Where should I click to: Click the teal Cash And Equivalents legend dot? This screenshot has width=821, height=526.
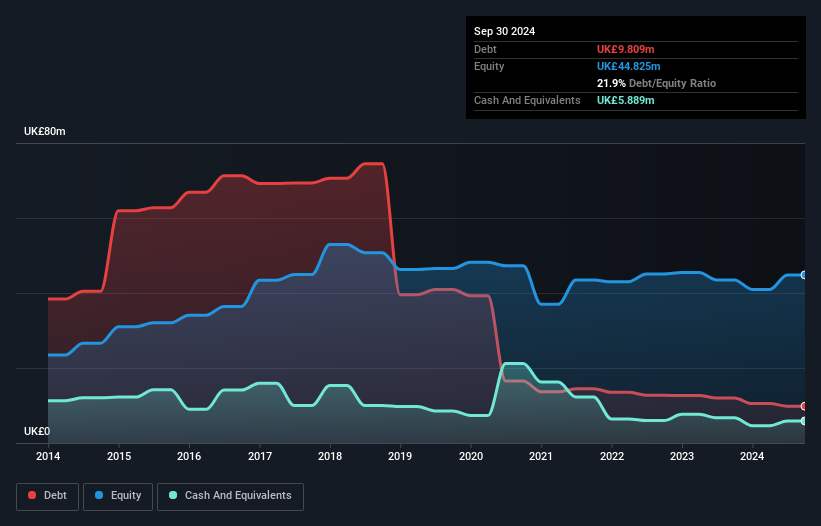[173, 495]
